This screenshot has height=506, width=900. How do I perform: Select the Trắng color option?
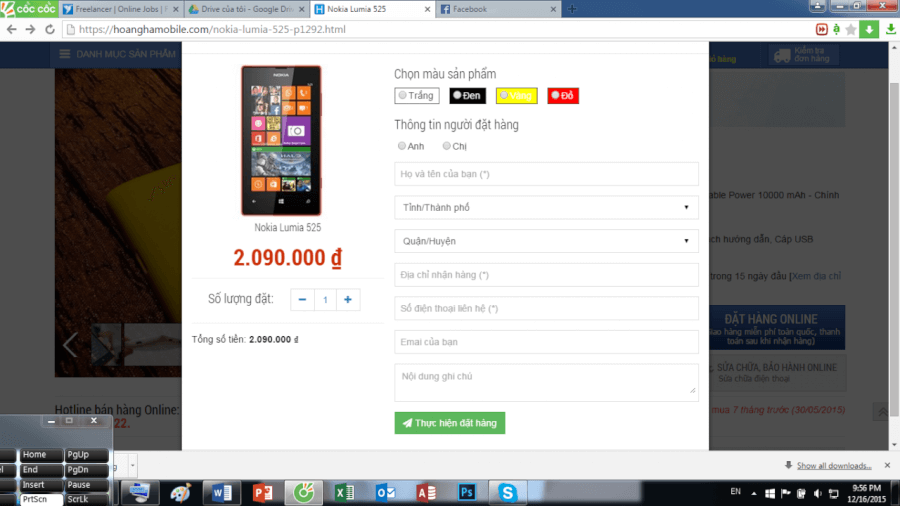pos(415,96)
